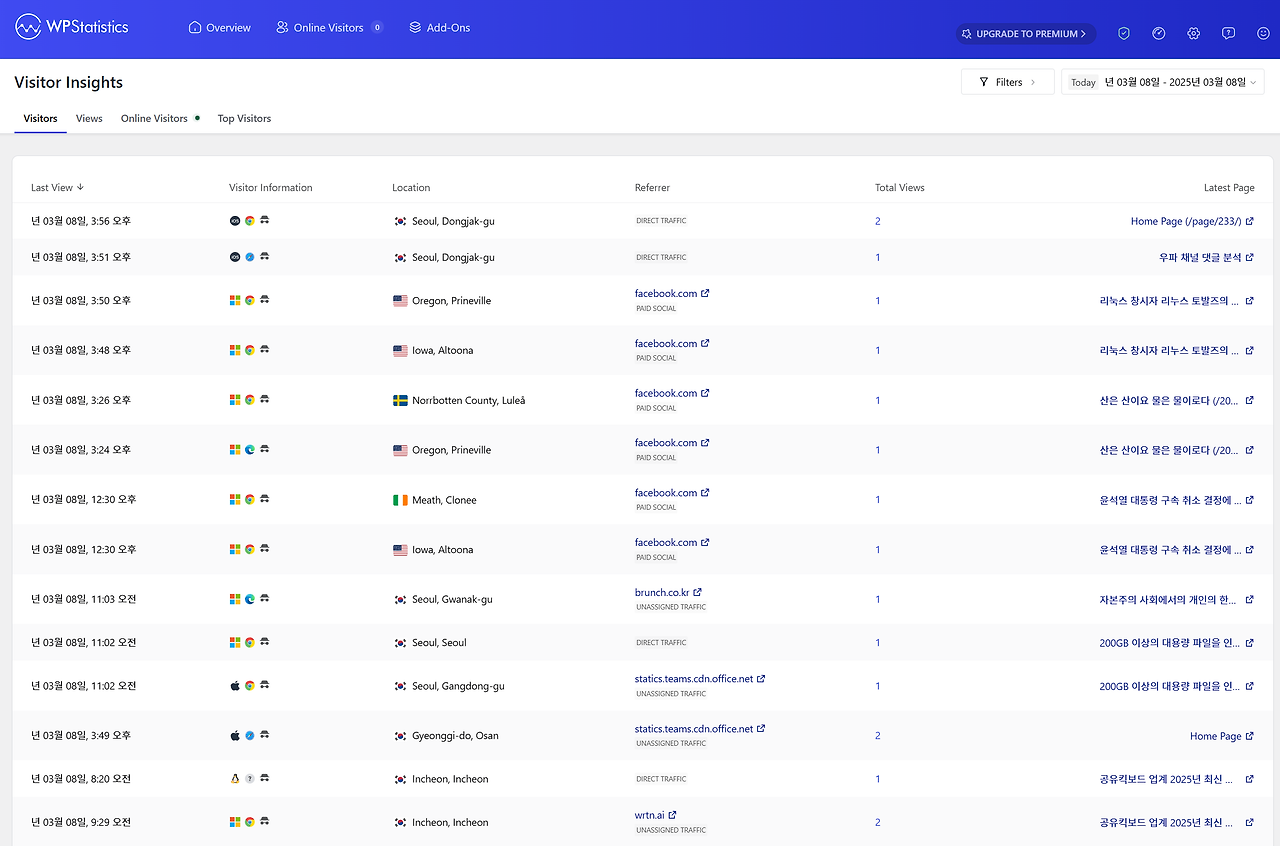This screenshot has height=846, width=1280.
Task: Click the Visitor Insights page heading
Action: (69, 82)
